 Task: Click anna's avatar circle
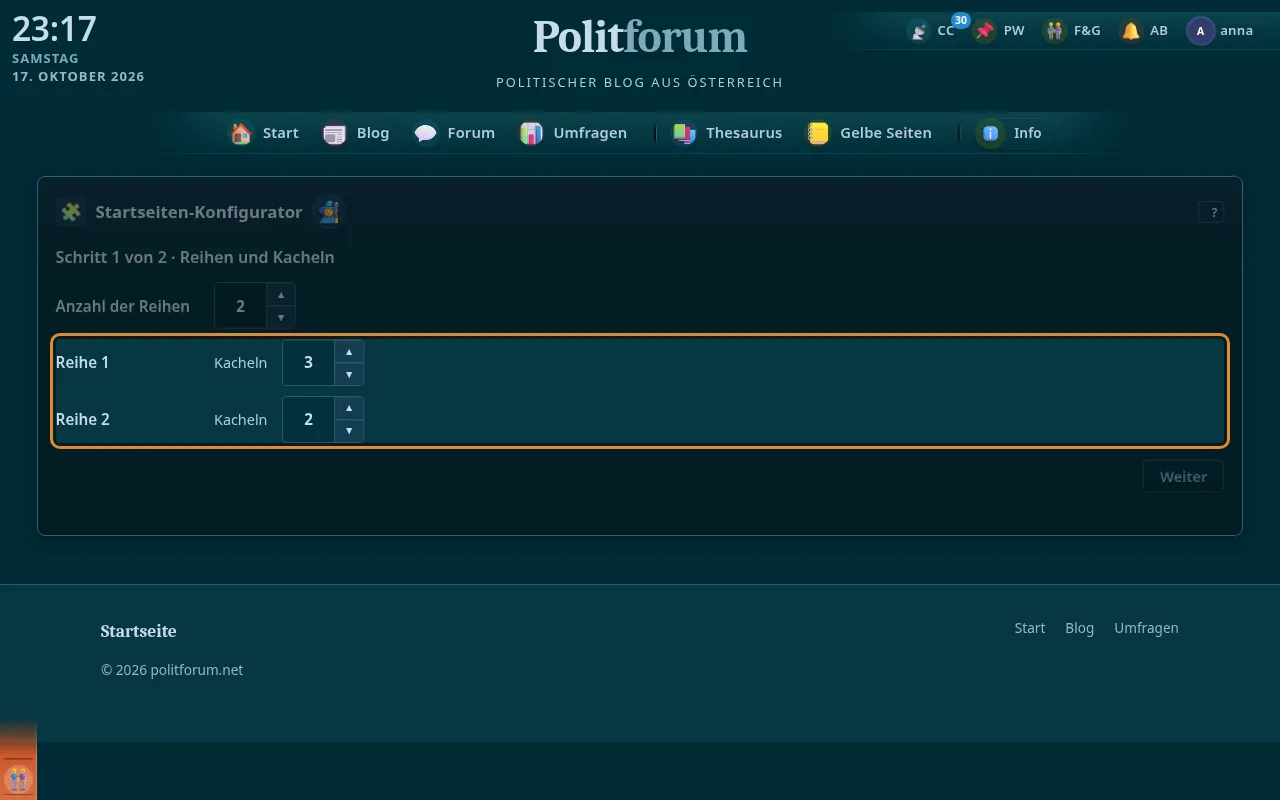pyautogui.click(x=1200, y=31)
